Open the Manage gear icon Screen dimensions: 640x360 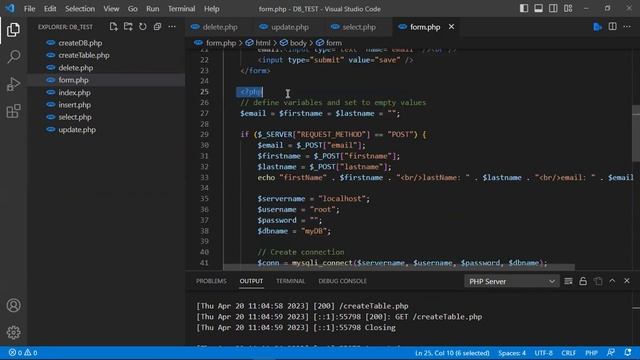(x=13, y=332)
